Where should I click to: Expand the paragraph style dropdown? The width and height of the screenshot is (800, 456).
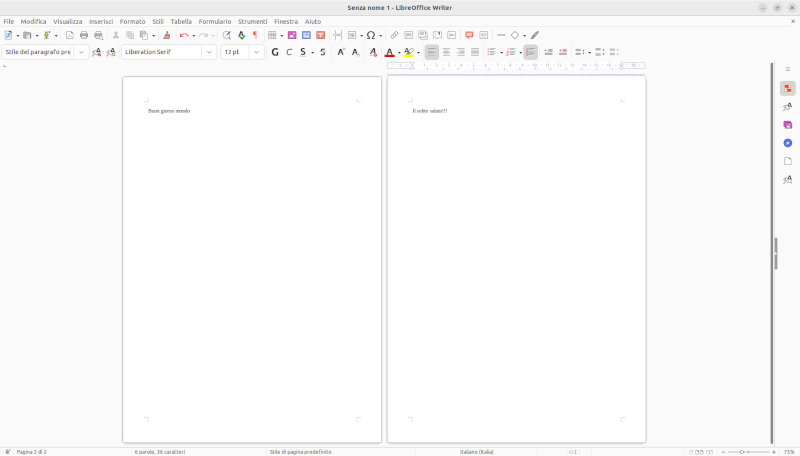pos(80,52)
